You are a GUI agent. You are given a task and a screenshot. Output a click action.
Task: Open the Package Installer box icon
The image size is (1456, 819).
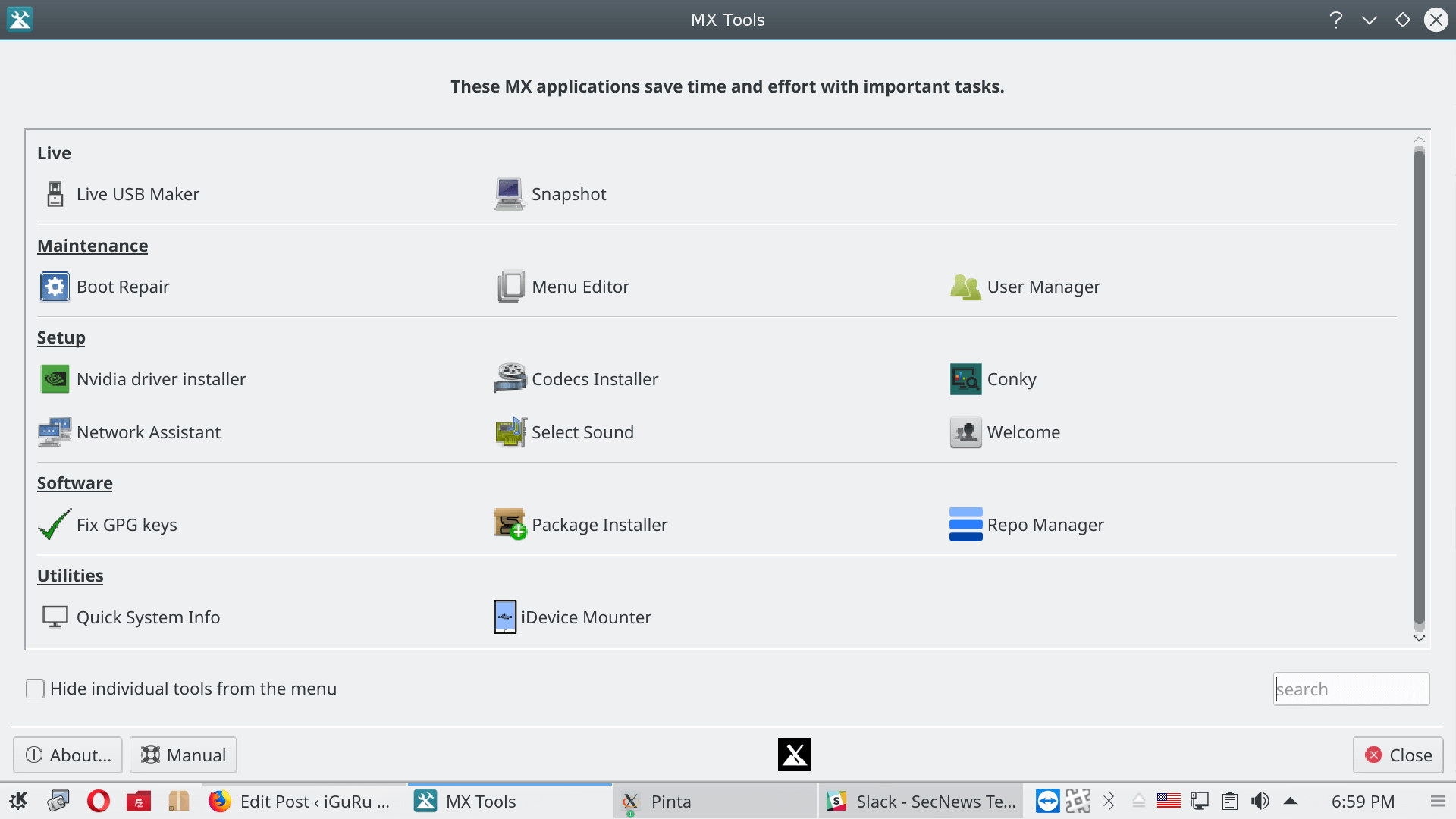[510, 524]
